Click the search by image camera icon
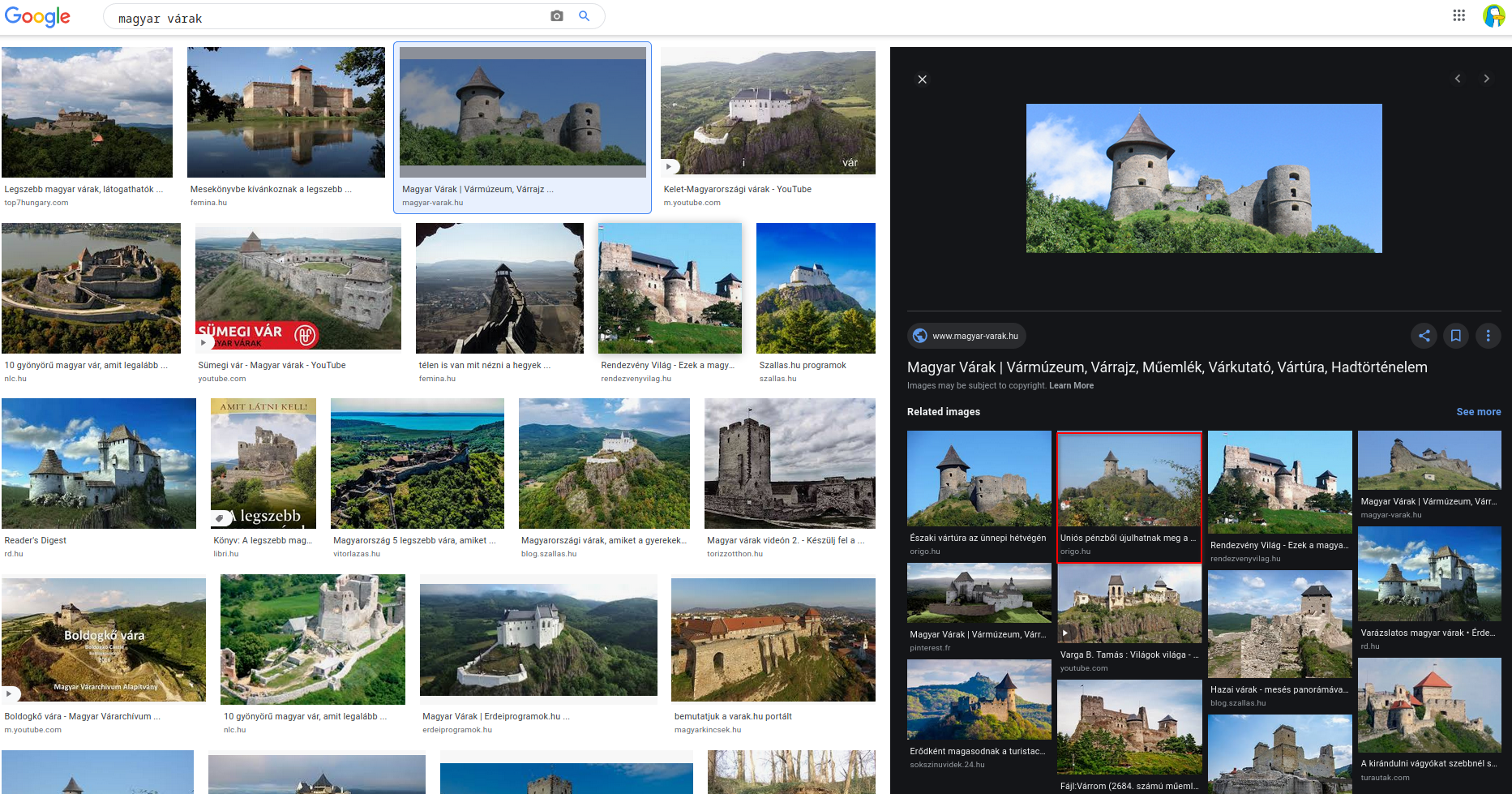Viewport: 1512px width, 794px height. pos(556,16)
